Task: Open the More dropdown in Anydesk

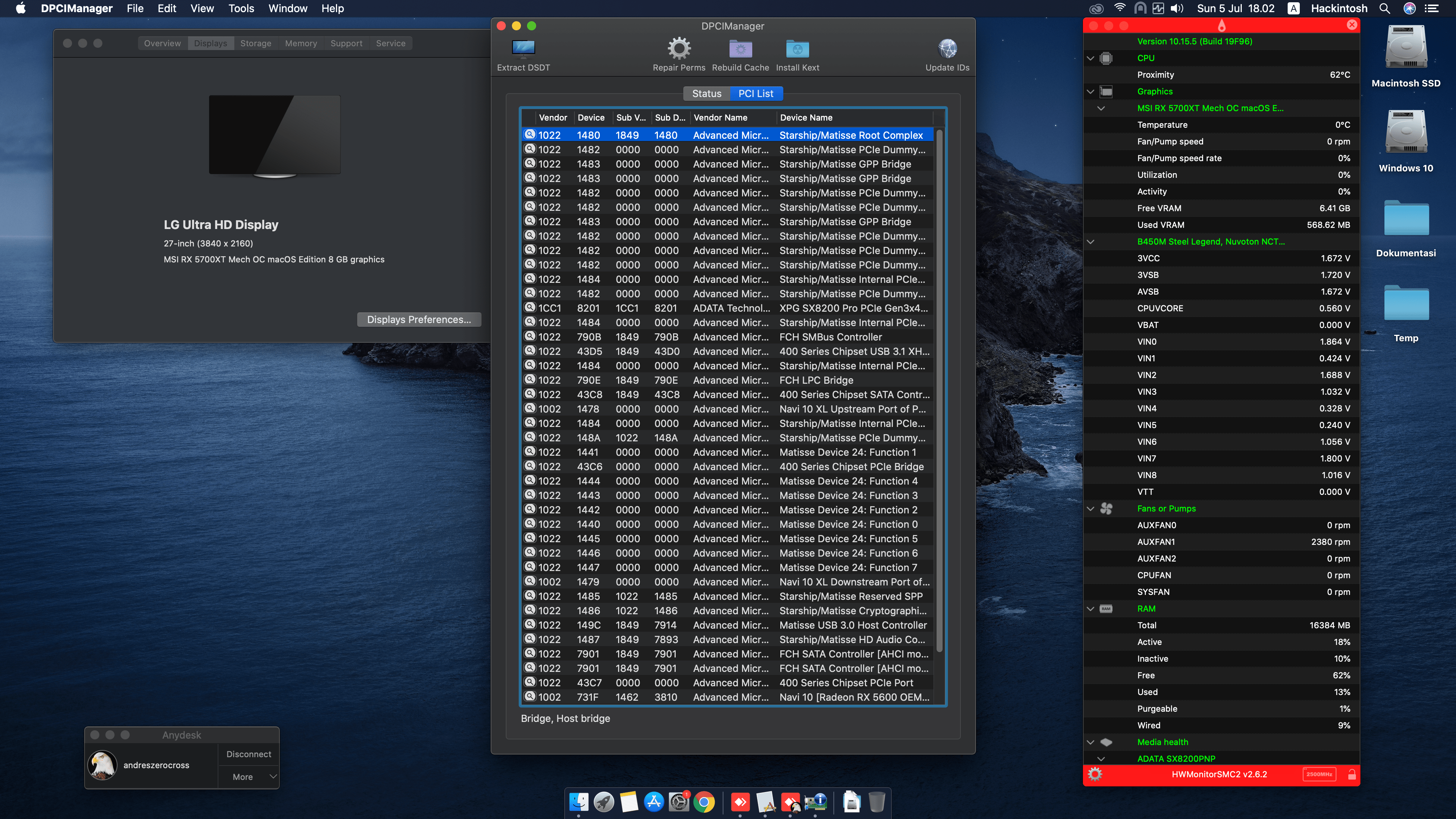Action: tap(249, 777)
